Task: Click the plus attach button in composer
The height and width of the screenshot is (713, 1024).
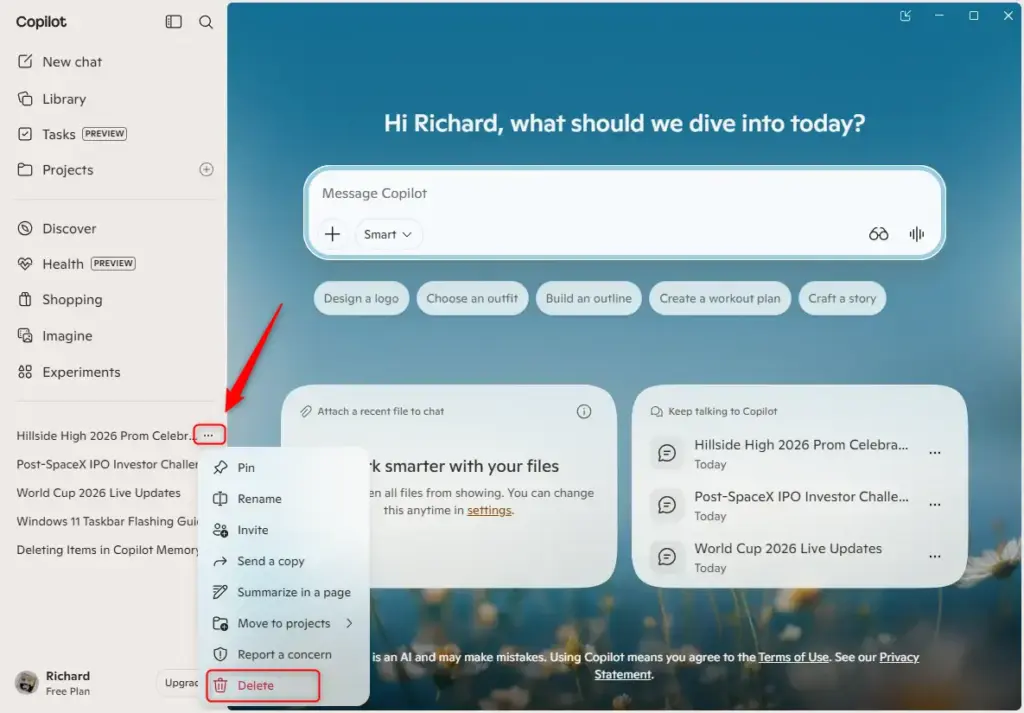Action: (x=332, y=234)
